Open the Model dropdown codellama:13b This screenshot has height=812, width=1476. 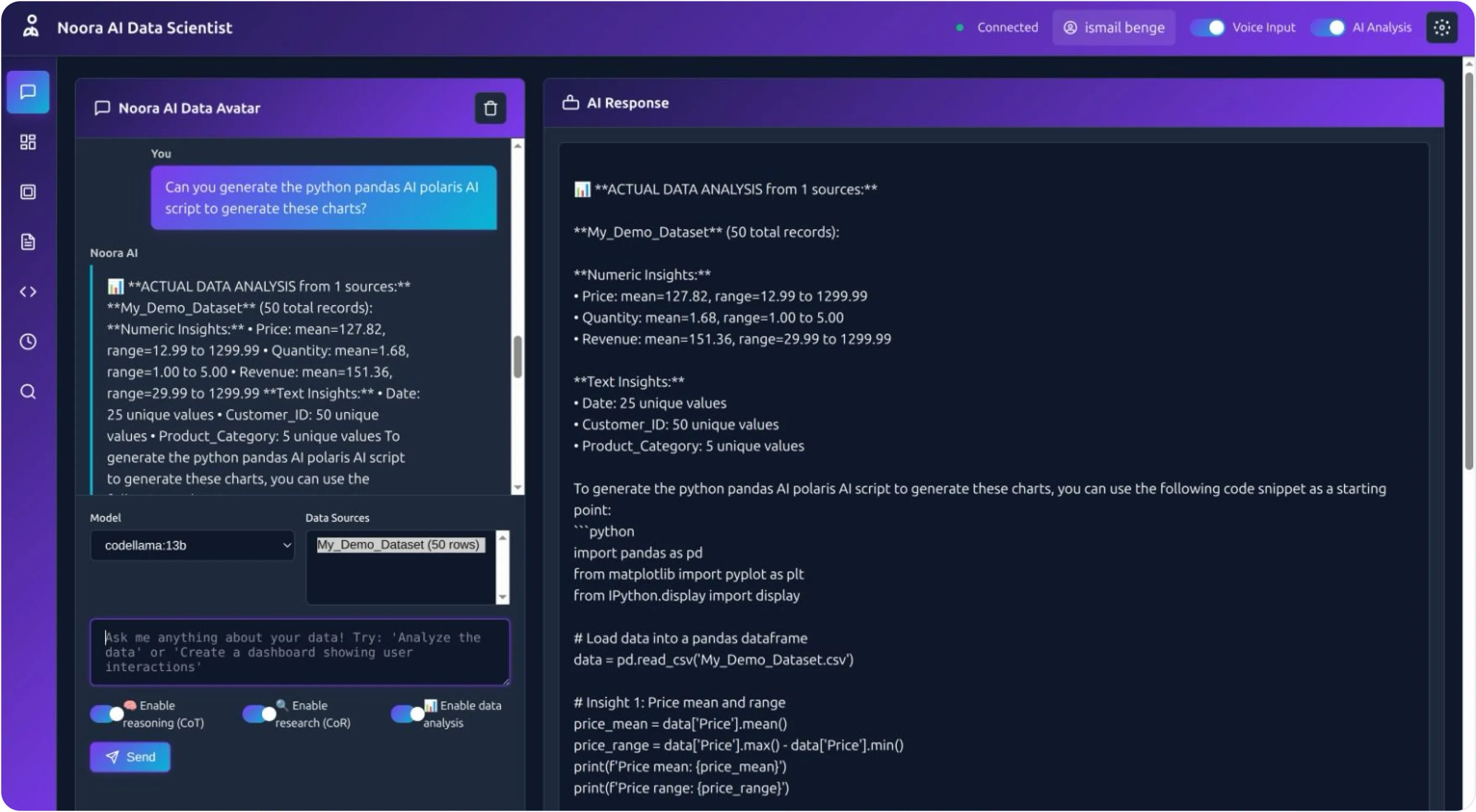click(x=192, y=545)
